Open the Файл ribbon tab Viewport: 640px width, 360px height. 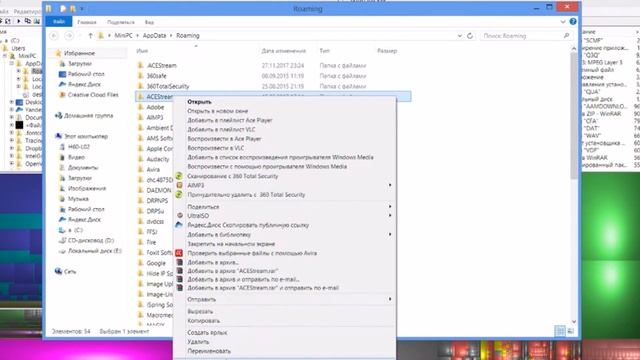tap(59, 22)
